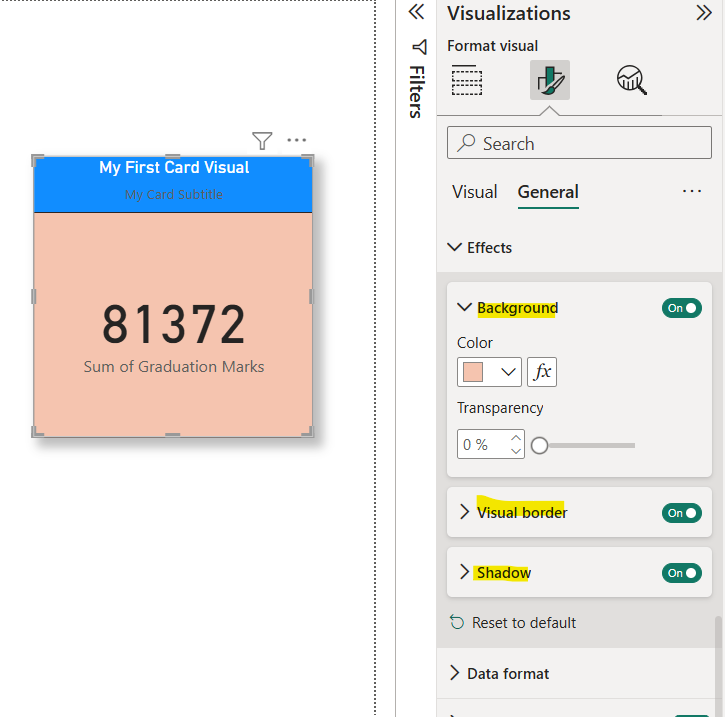Image resolution: width=725 pixels, height=717 pixels.
Task: Click the Filters megaphone icon
Action: (419, 47)
